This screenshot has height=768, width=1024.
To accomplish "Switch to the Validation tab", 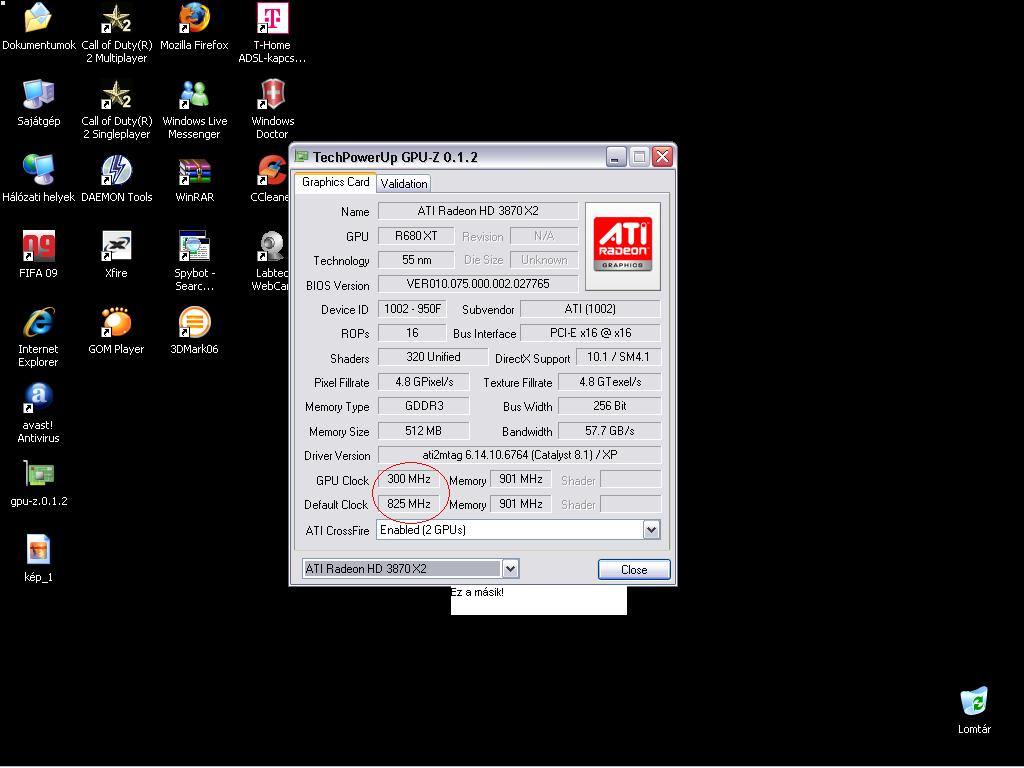I will point(404,184).
